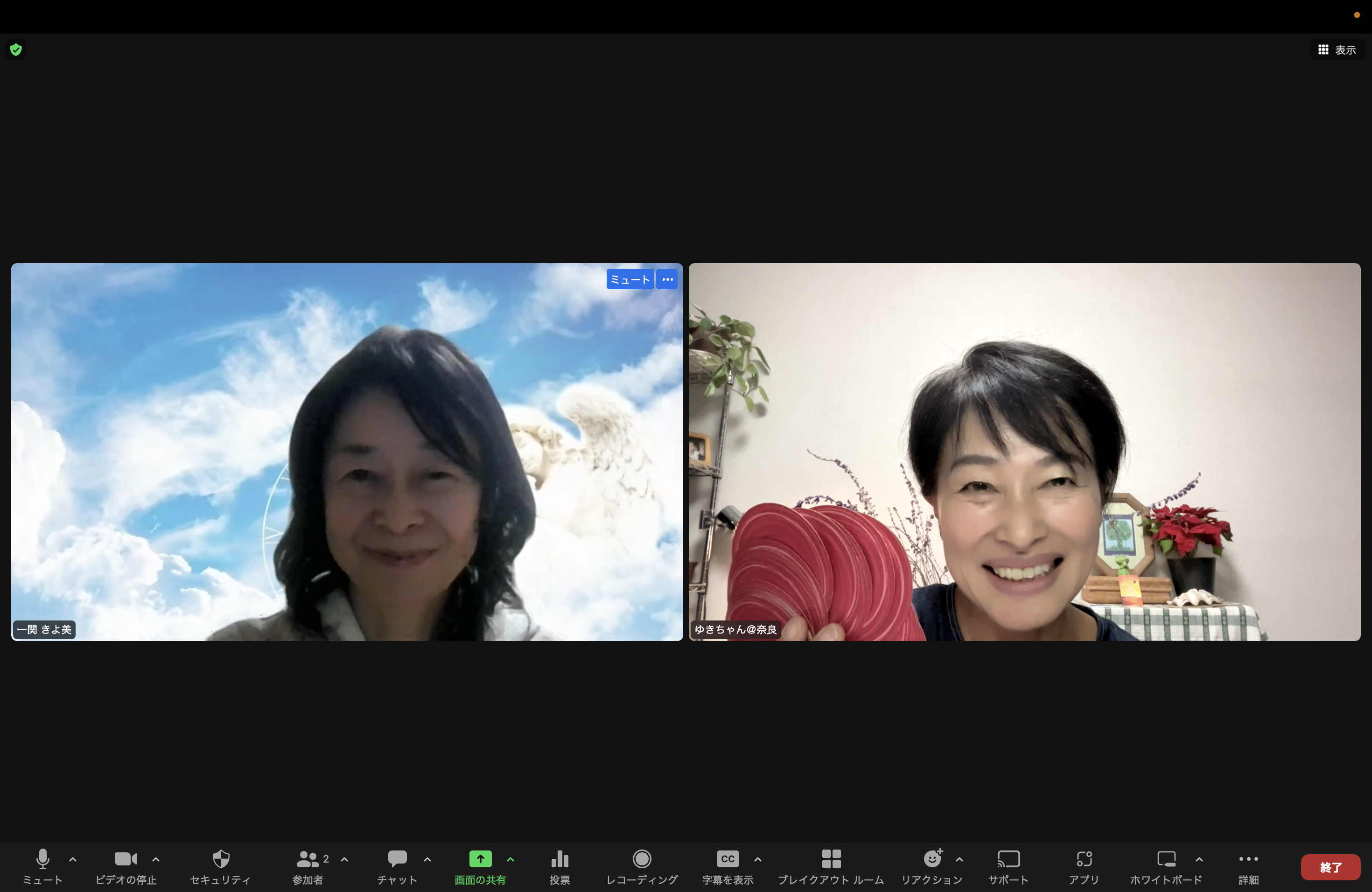Toggle captions with the CC button
Viewport: 1372px width, 892px height.
point(728,859)
